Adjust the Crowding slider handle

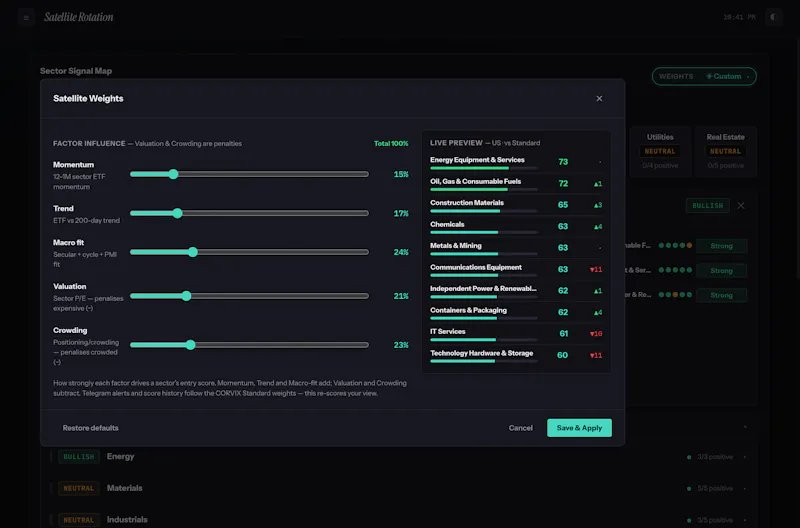point(190,345)
